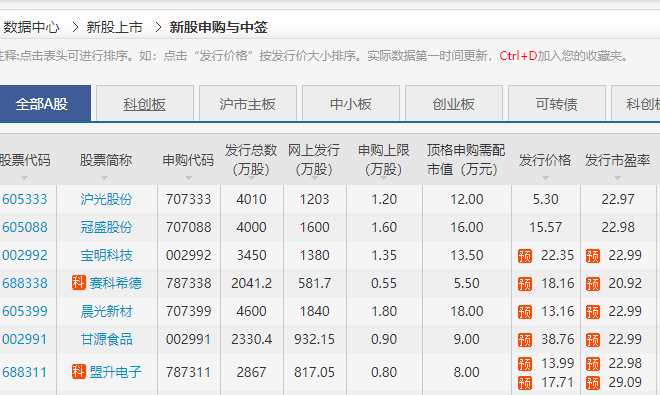Open the 新股上市 breadcrumb link
The image size is (660, 395).
[114, 27]
